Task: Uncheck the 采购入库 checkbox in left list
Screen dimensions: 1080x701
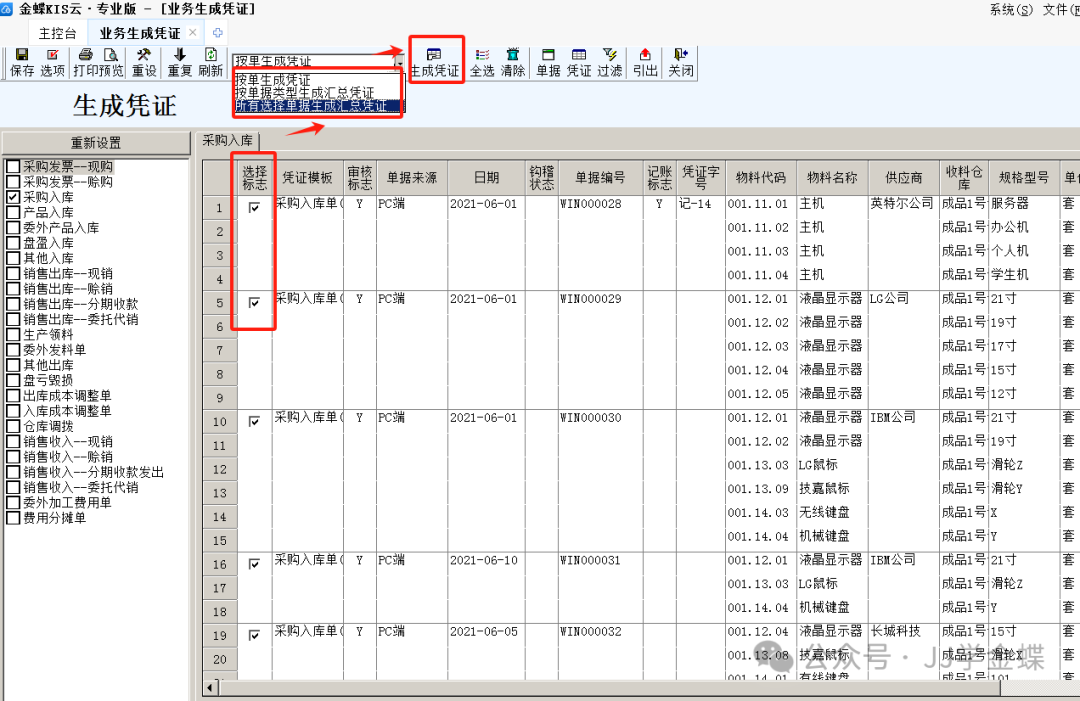Action: point(13,197)
